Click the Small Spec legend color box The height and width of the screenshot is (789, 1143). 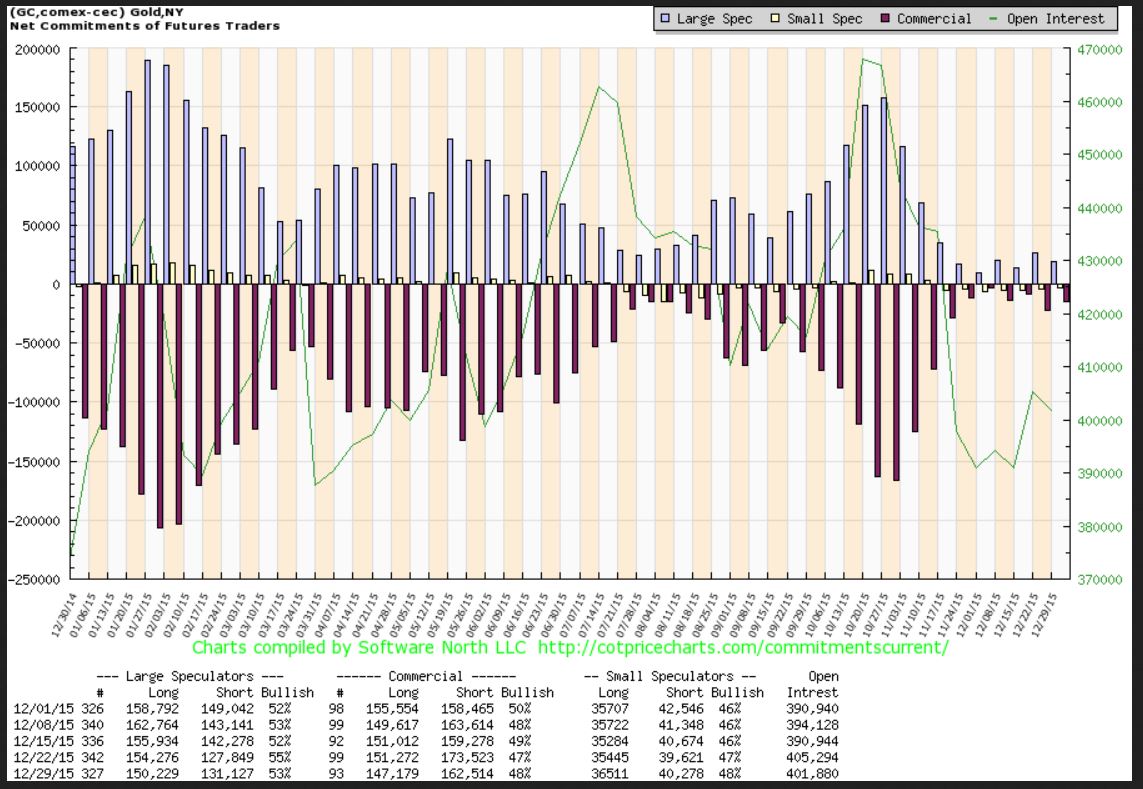click(x=777, y=18)
